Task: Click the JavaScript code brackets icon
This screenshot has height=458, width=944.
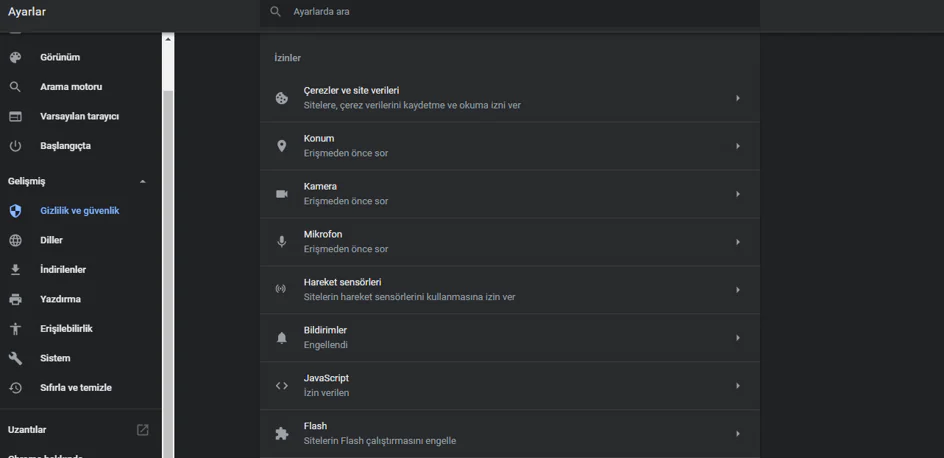Action: (282, 386)
